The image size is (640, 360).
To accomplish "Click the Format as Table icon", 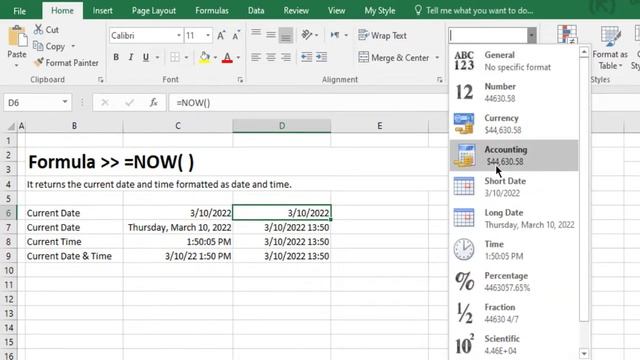I will point(611,37).
